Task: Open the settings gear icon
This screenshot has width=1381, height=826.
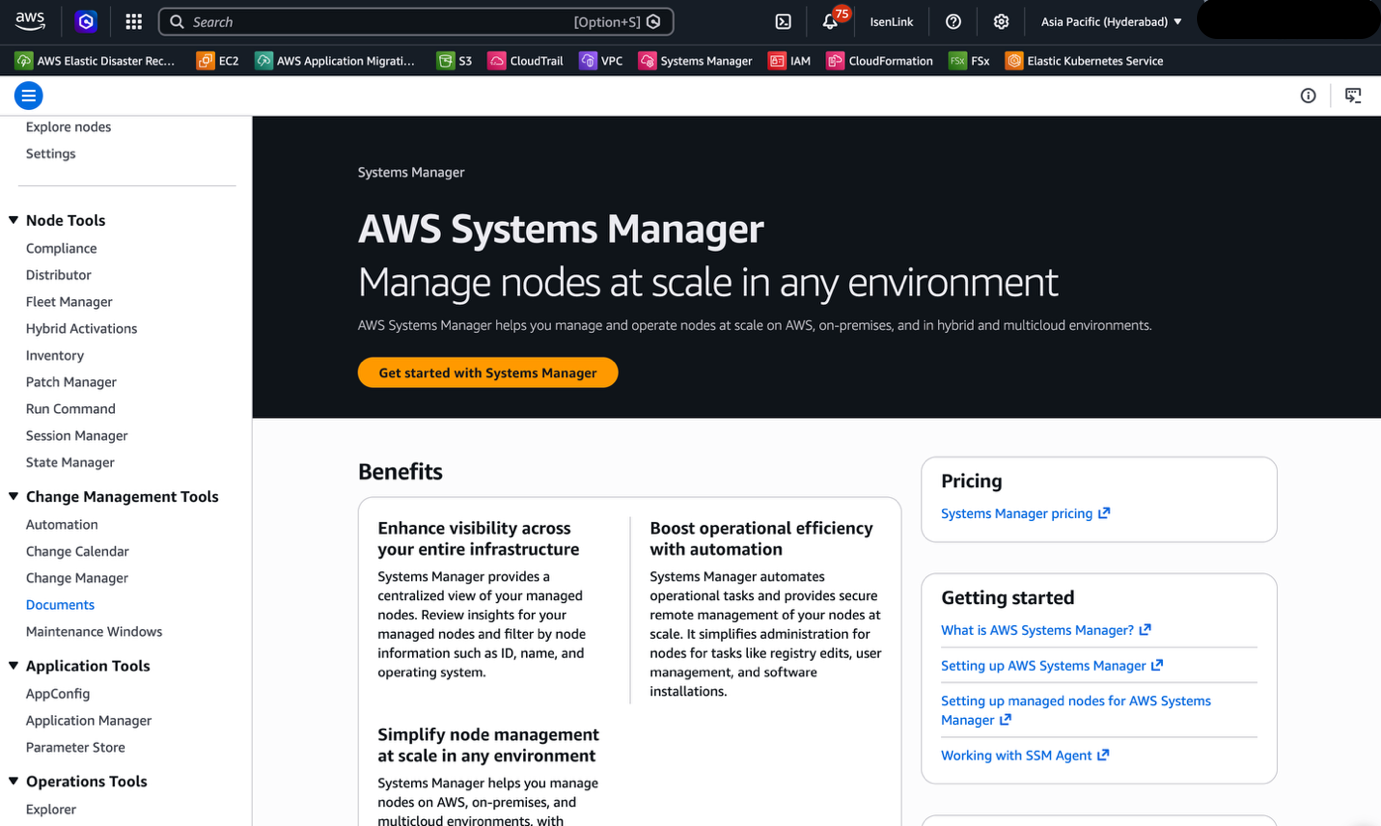Action: 1001,21
